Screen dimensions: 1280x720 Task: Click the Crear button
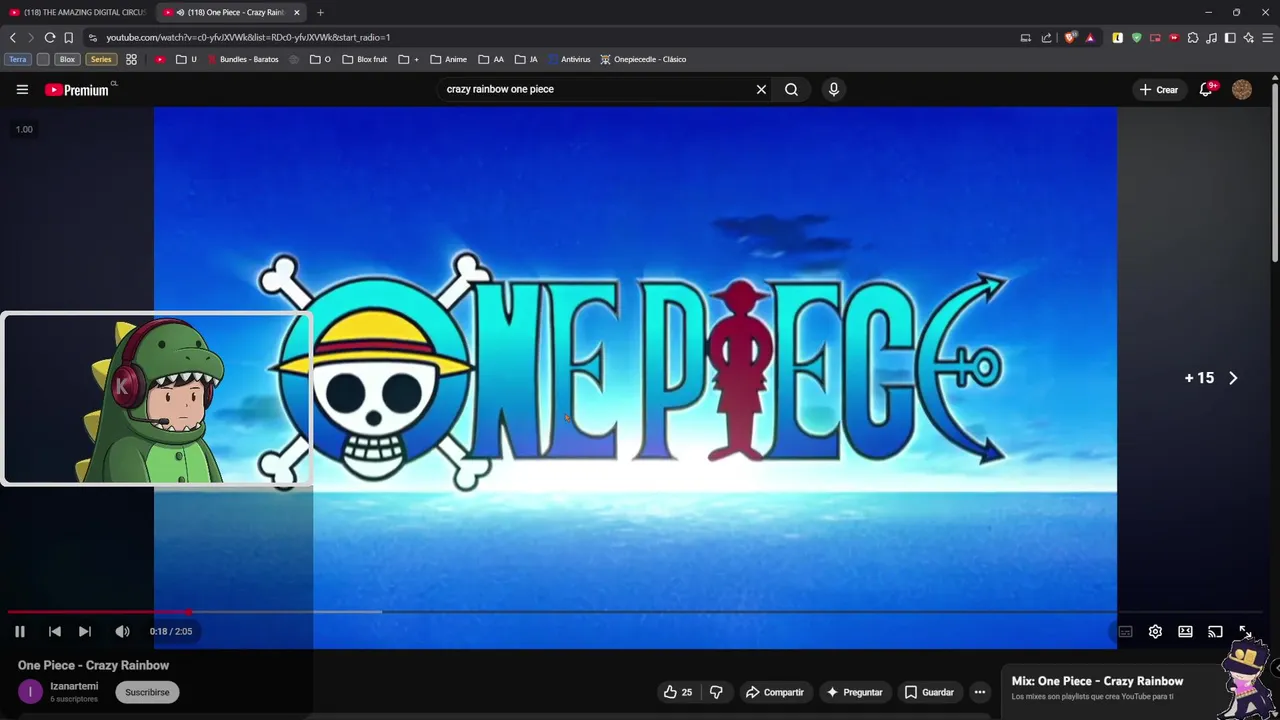1158,89
